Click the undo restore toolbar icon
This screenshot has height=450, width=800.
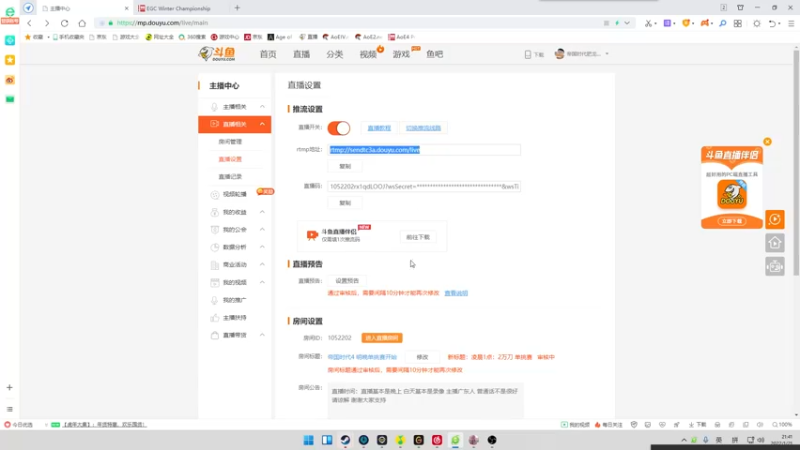pyautogui.click(x=772, y=23)
